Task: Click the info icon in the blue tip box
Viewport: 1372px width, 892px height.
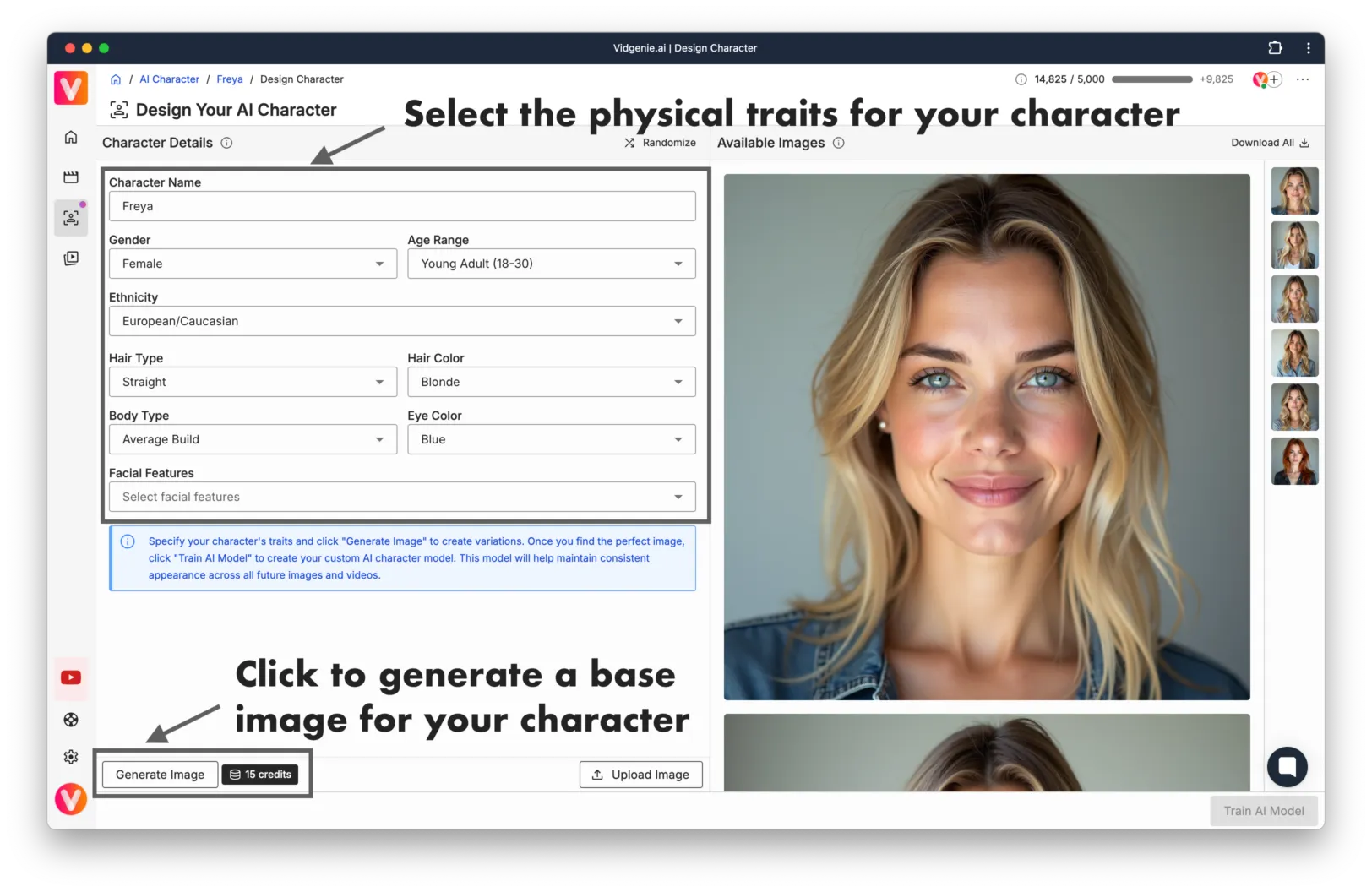Action: point(128,541)
